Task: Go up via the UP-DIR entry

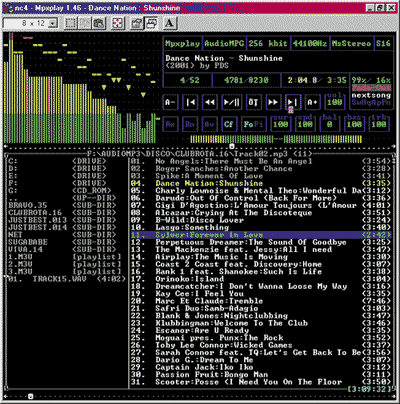Action: pyautogui.click(x=62, y=198)
